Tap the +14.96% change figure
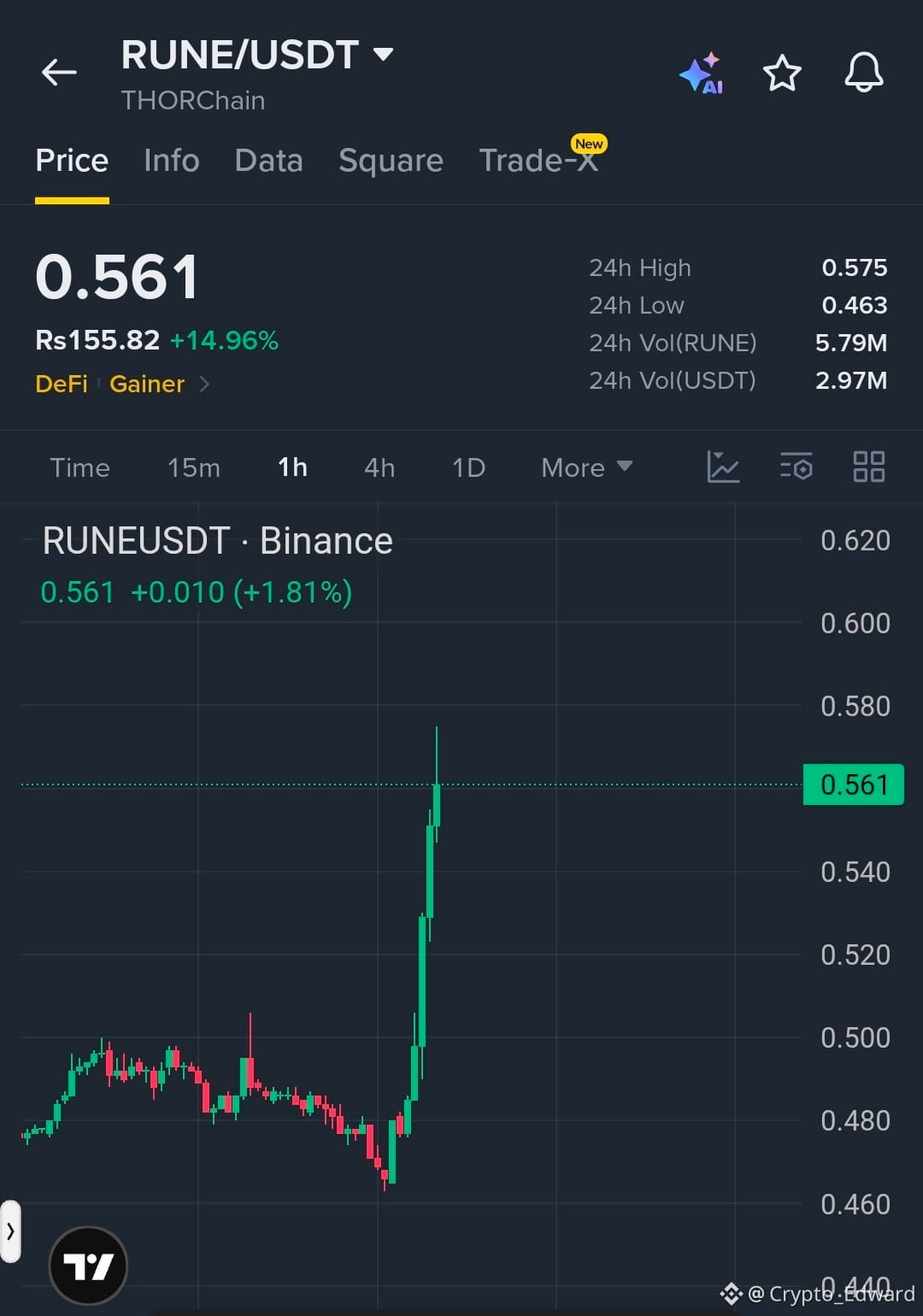The height and width of the screenshot is (1316, 923). [224, 340]
